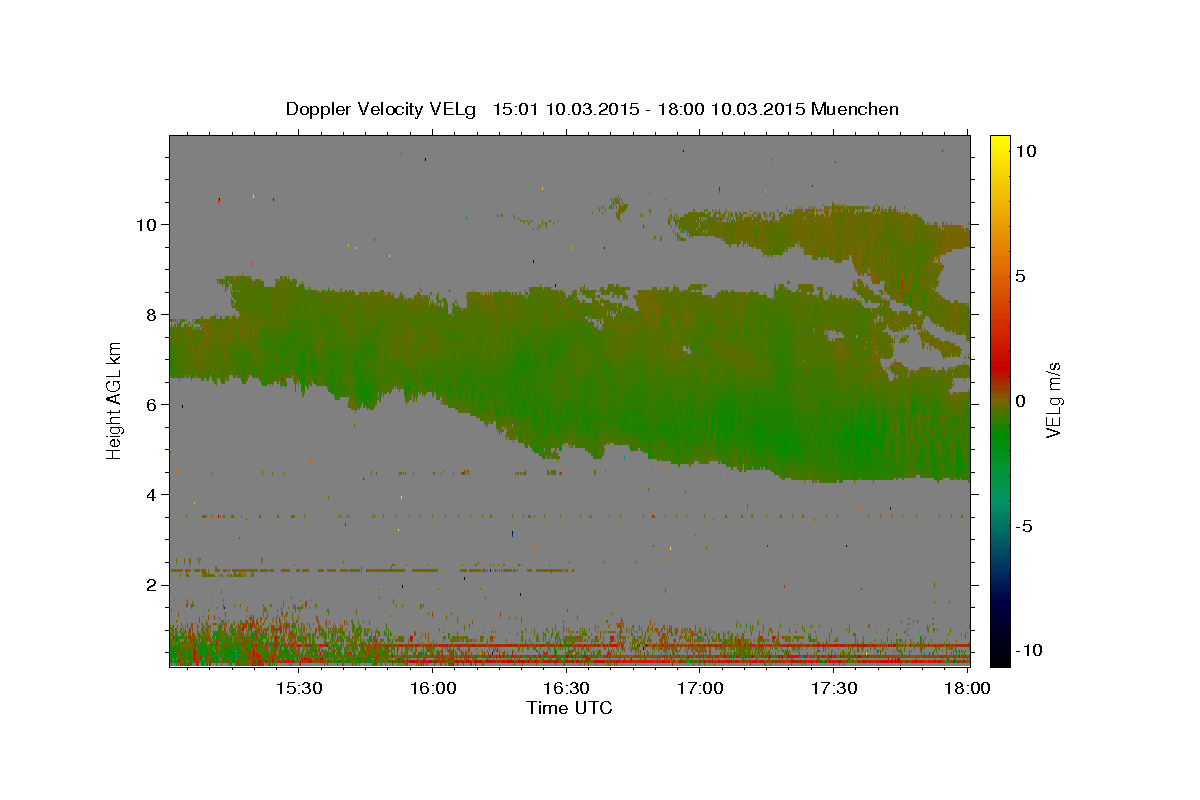Click the height tick label 2

(x=152, y=585)
